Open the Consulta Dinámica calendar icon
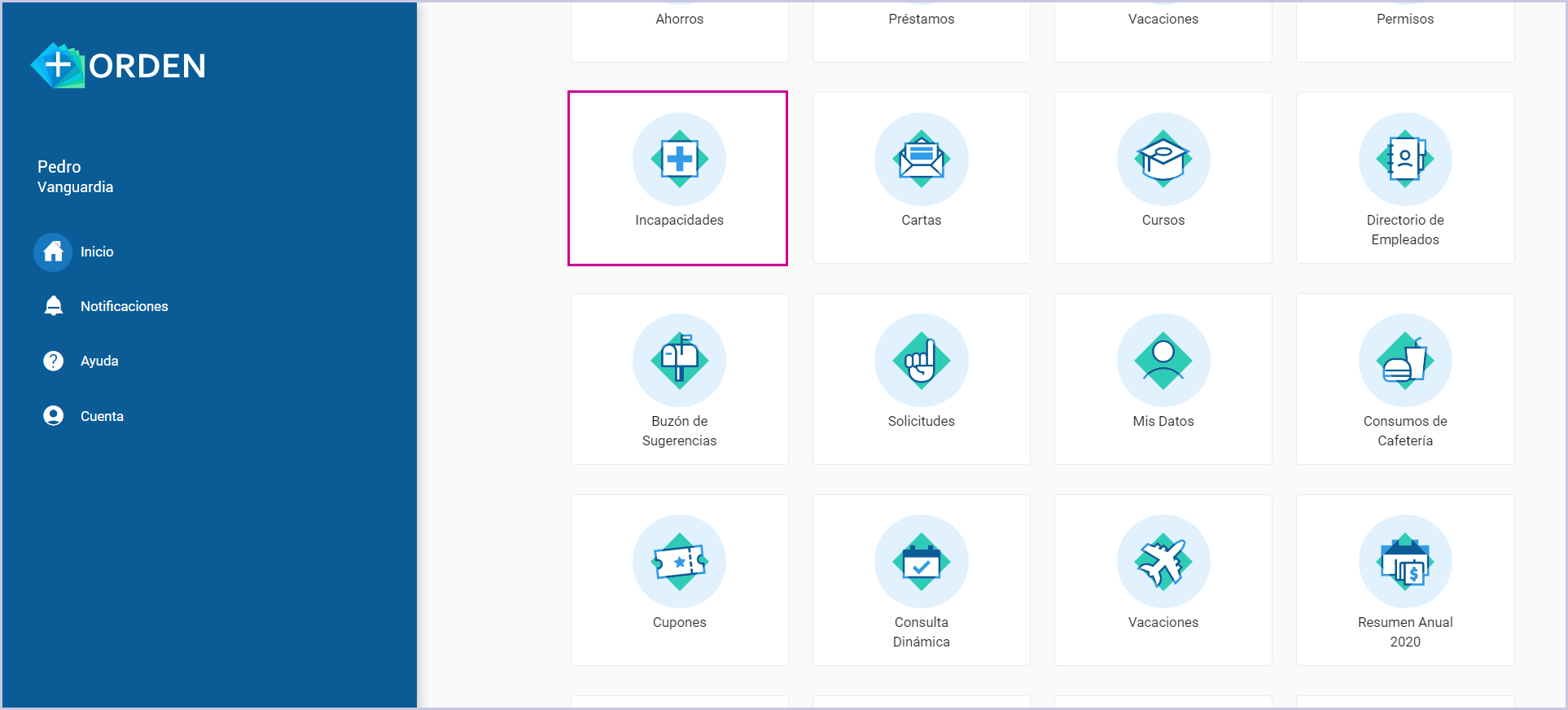 (921, 561)
